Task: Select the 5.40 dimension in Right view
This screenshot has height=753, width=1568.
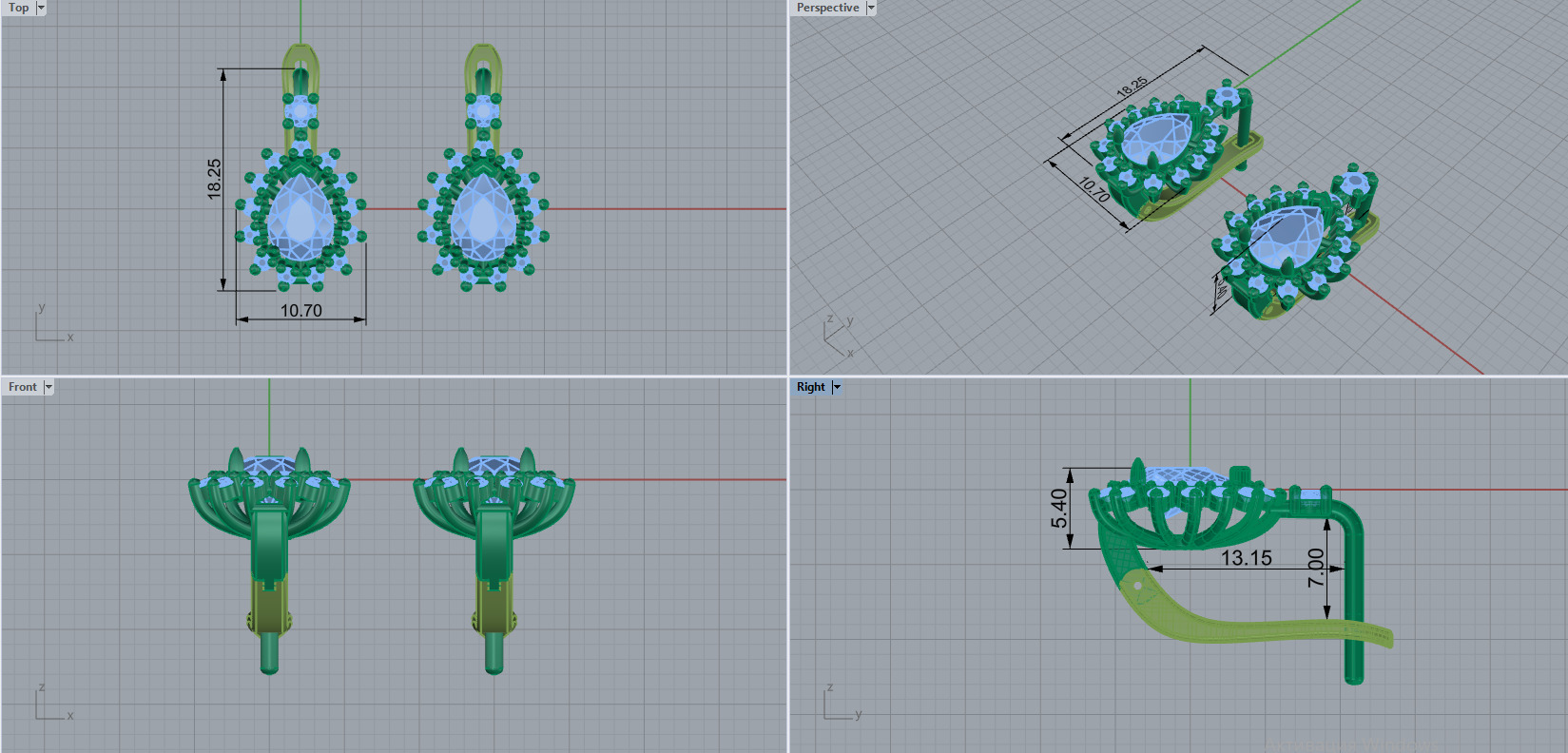Action: [1059, 509]
